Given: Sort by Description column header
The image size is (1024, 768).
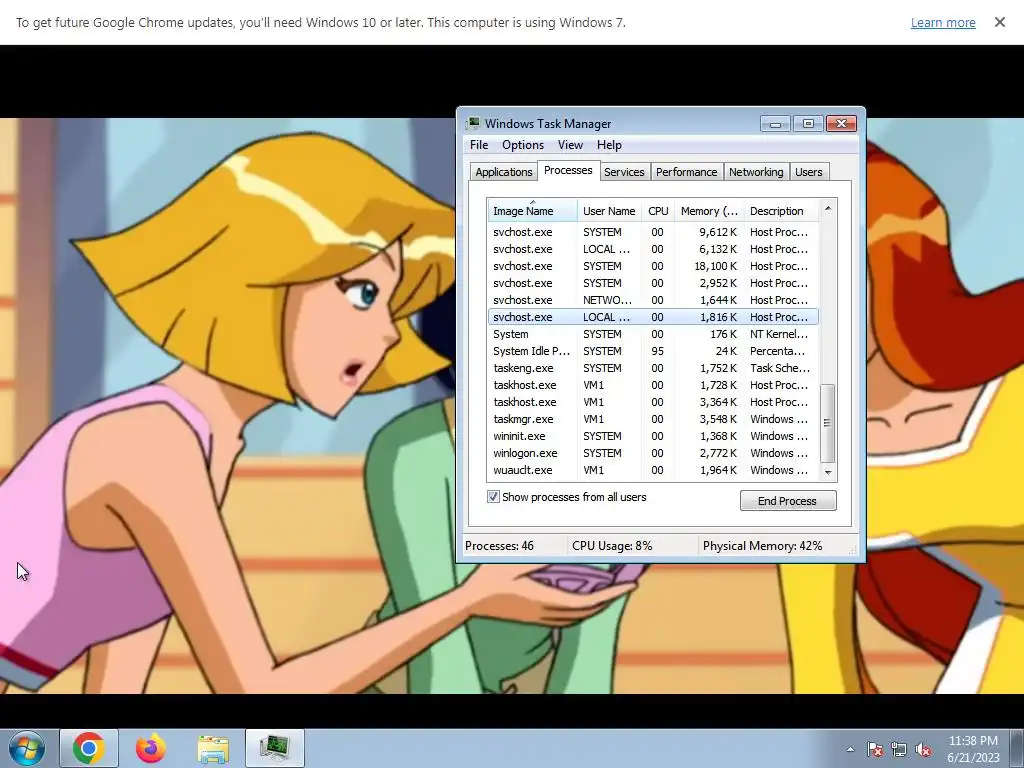Looking at the screenshot, I should (781, 211).
